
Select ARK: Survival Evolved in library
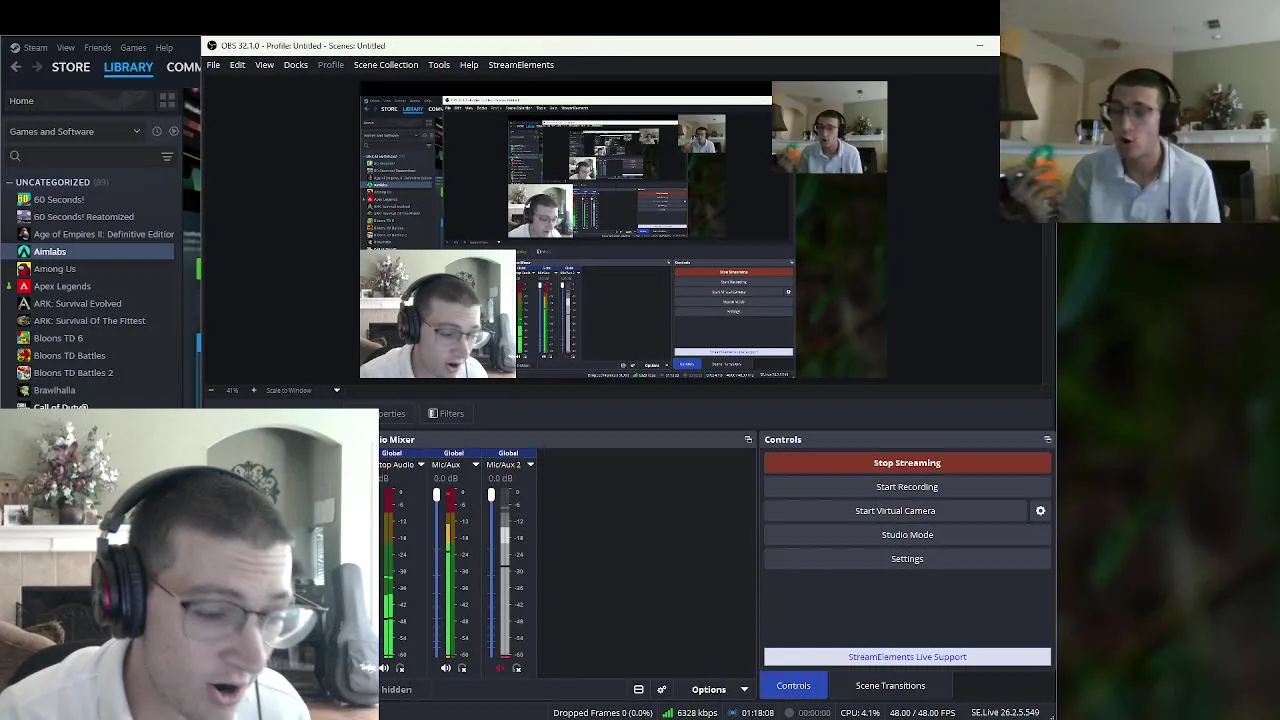click(x=77, y=304)
